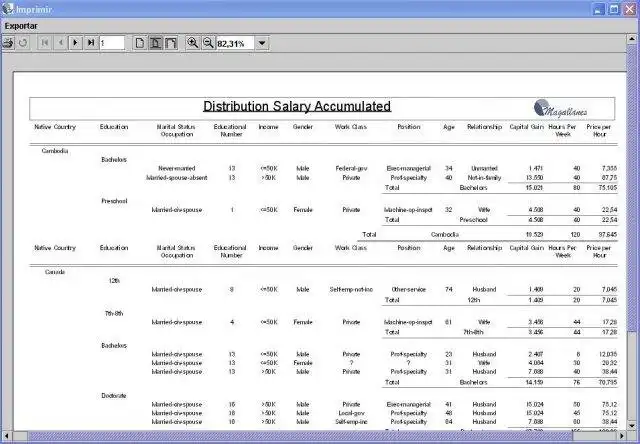Click the Cambodia total hours 120
Viewport: 640px width, 444px height.
[x=575, y=235]
